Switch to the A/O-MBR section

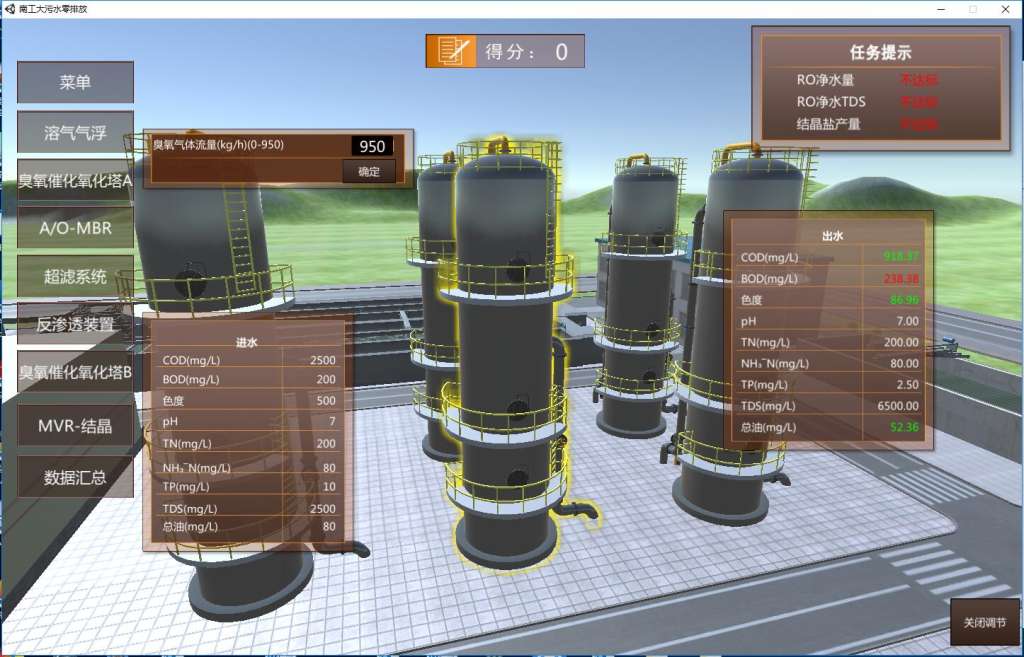[75, 228]
